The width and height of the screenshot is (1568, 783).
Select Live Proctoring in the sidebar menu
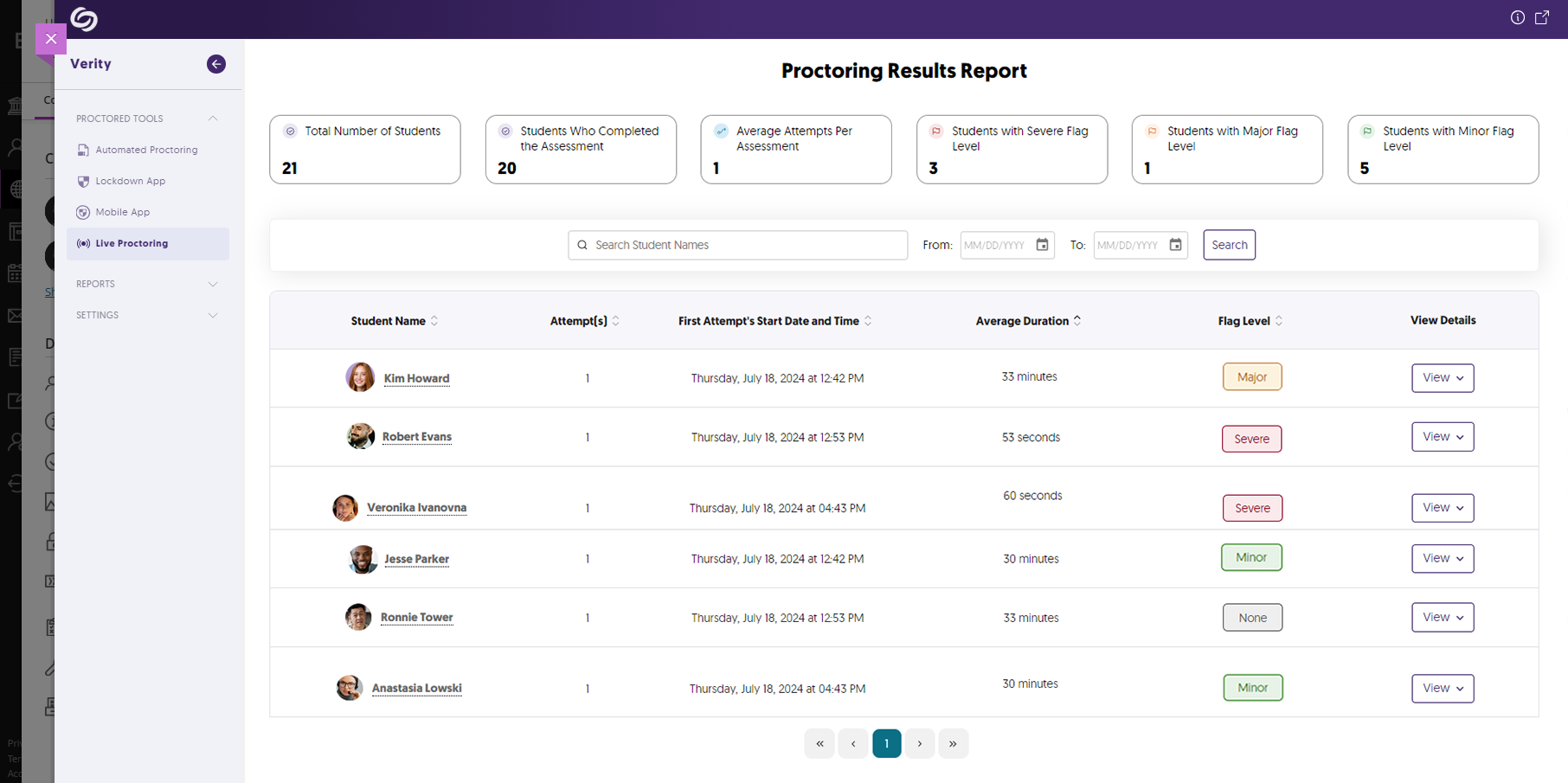pos(132,243)
